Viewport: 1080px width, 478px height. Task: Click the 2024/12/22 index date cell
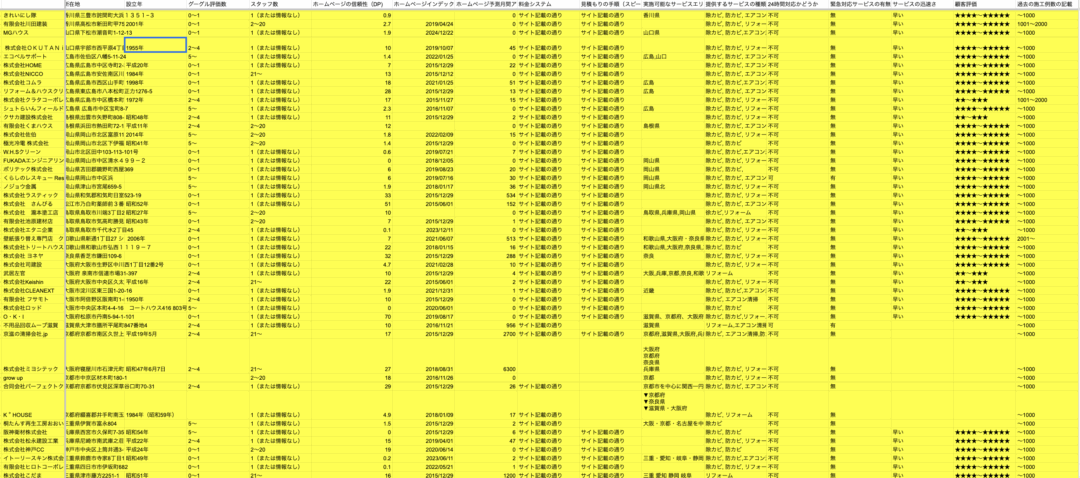click(x=423, y=32)
